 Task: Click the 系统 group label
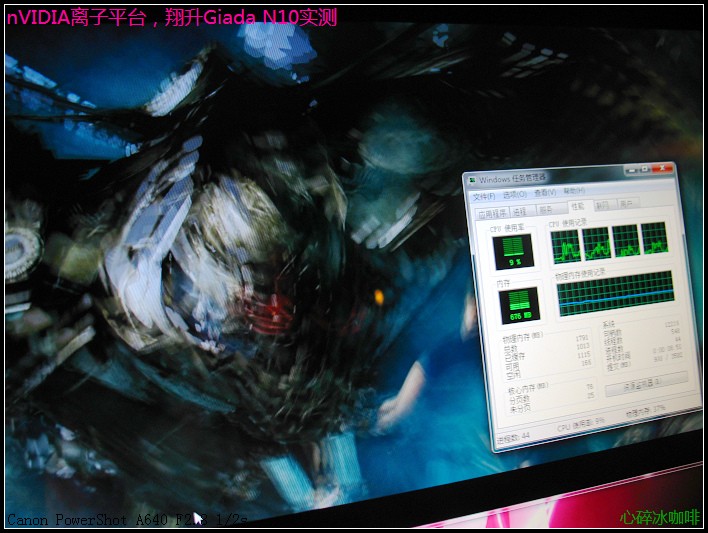[x=609, y=324]
